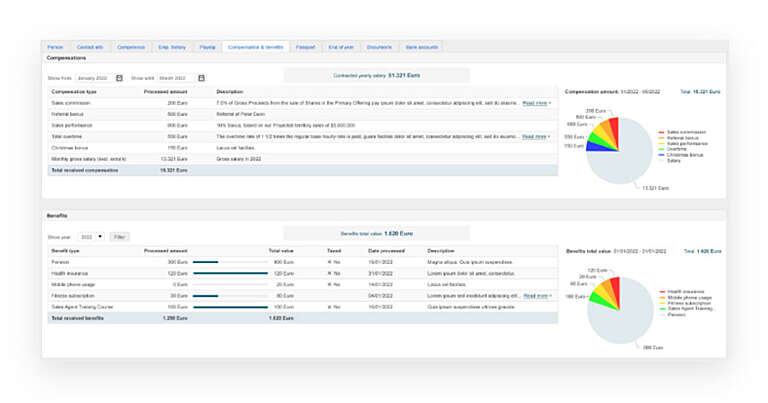Click the Compensation type column header
The width and height of the screenshot is (768, 403).
coord(74,92)
